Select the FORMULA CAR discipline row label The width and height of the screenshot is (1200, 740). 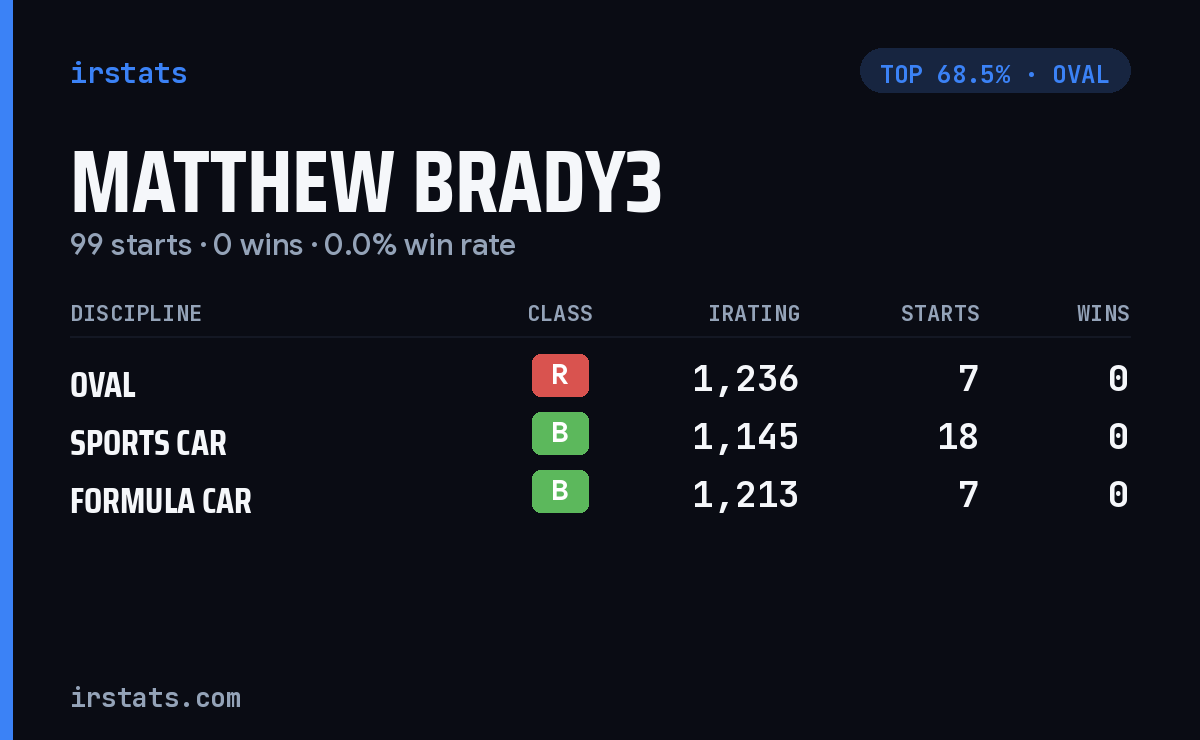(x=160, y=501)
